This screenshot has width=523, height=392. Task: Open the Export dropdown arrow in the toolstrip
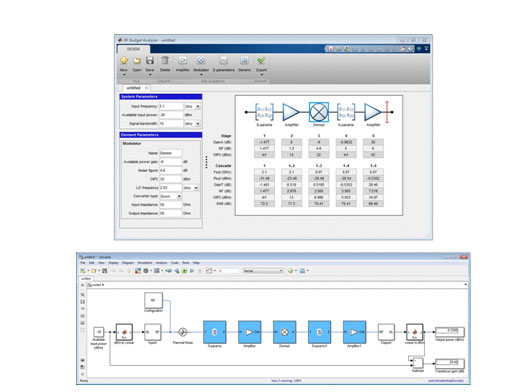[x=261, y=75]
